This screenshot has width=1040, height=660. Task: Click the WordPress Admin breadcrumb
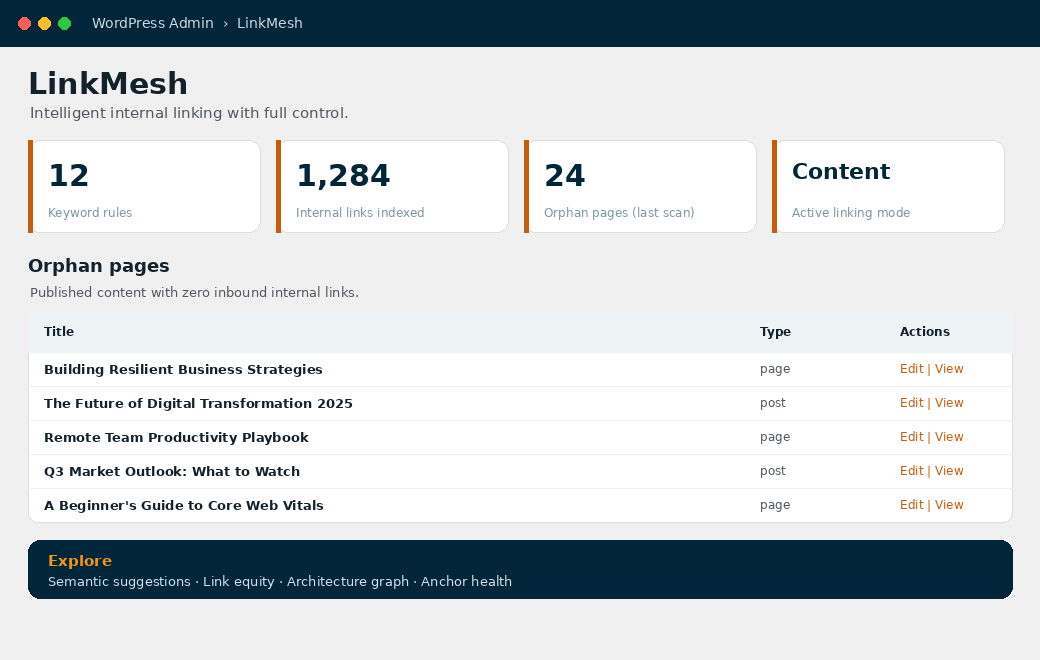coord(153,23)
